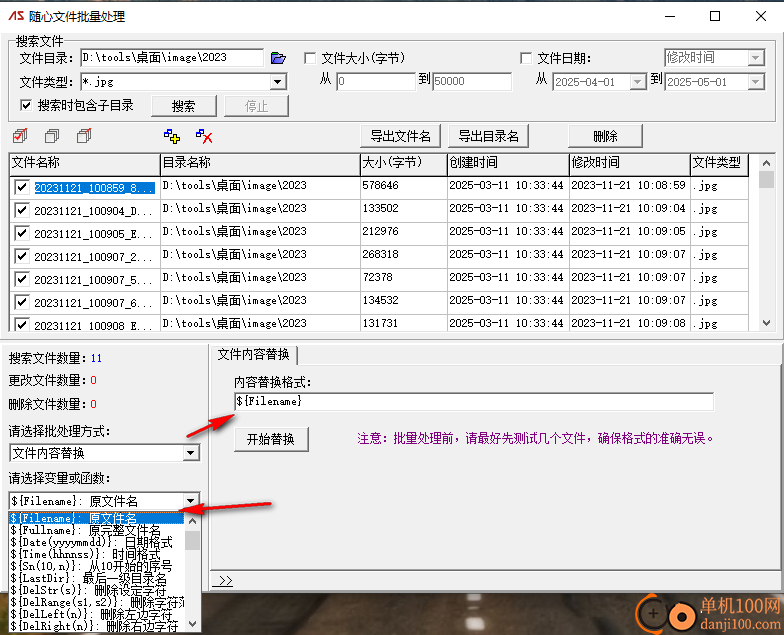This screenshot has width=784, height=635.
Task: Click the content replace format input field
Action: tap(474, 402)
